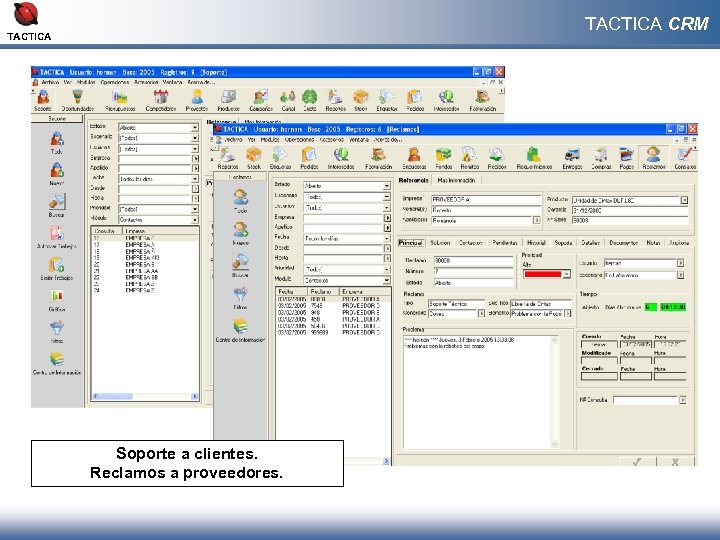Expand Prioridad dropdown in Reclamos filter panel
Screen dimensions: 720x540
[x=387, y=270]
